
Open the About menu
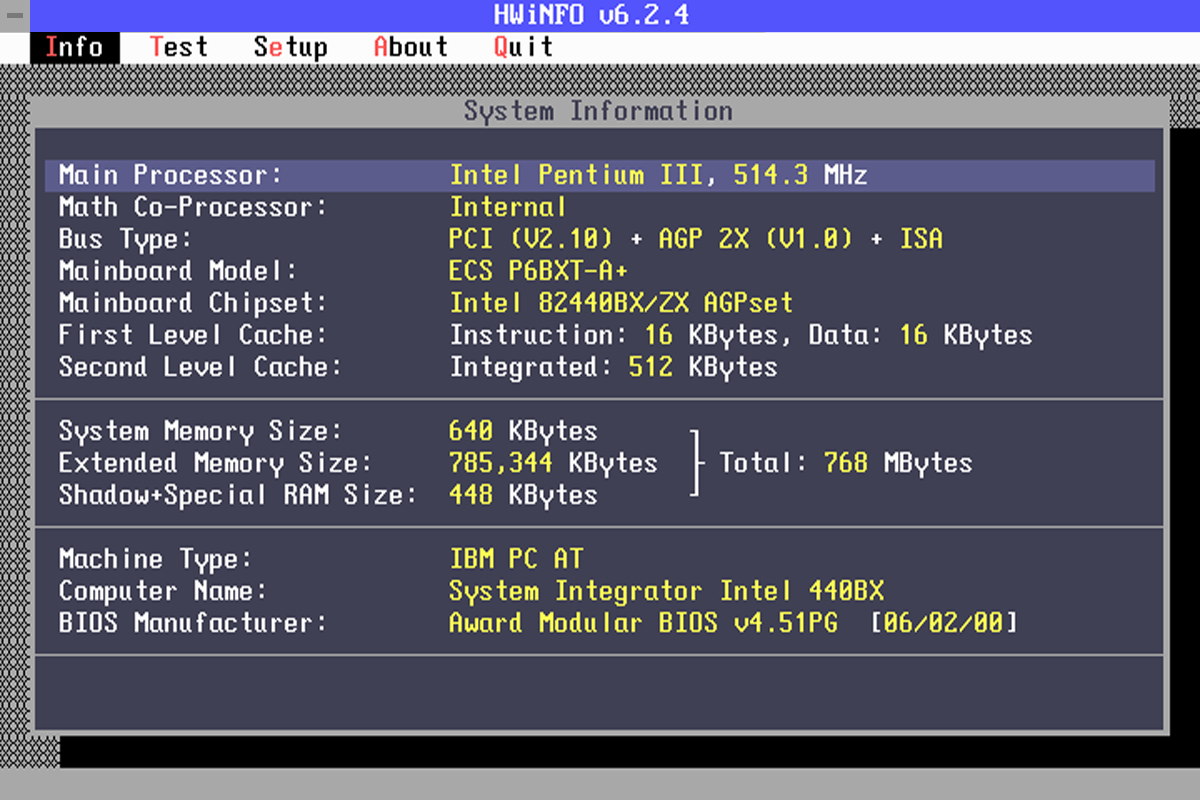pos(410,47)
